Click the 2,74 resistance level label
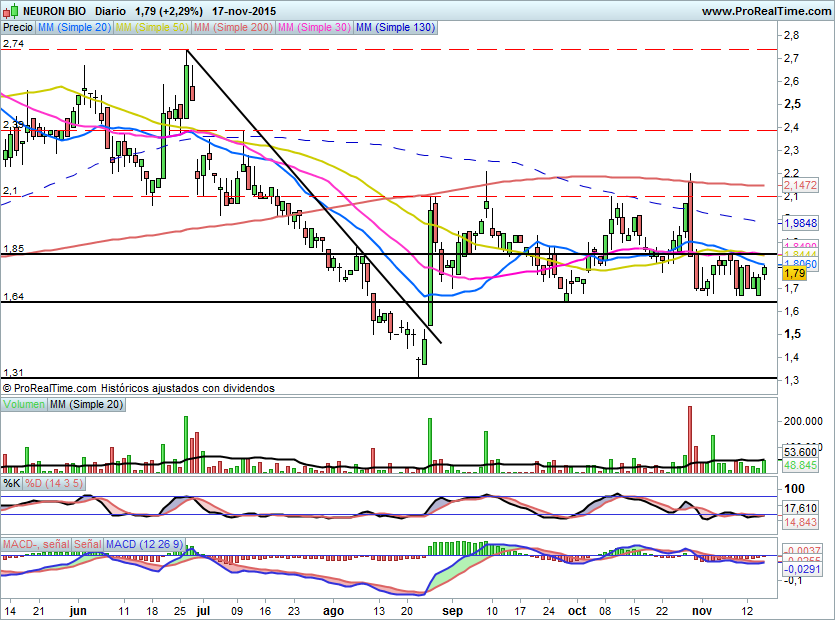Screen dimensions: 835x620 [x=13, y=44]
